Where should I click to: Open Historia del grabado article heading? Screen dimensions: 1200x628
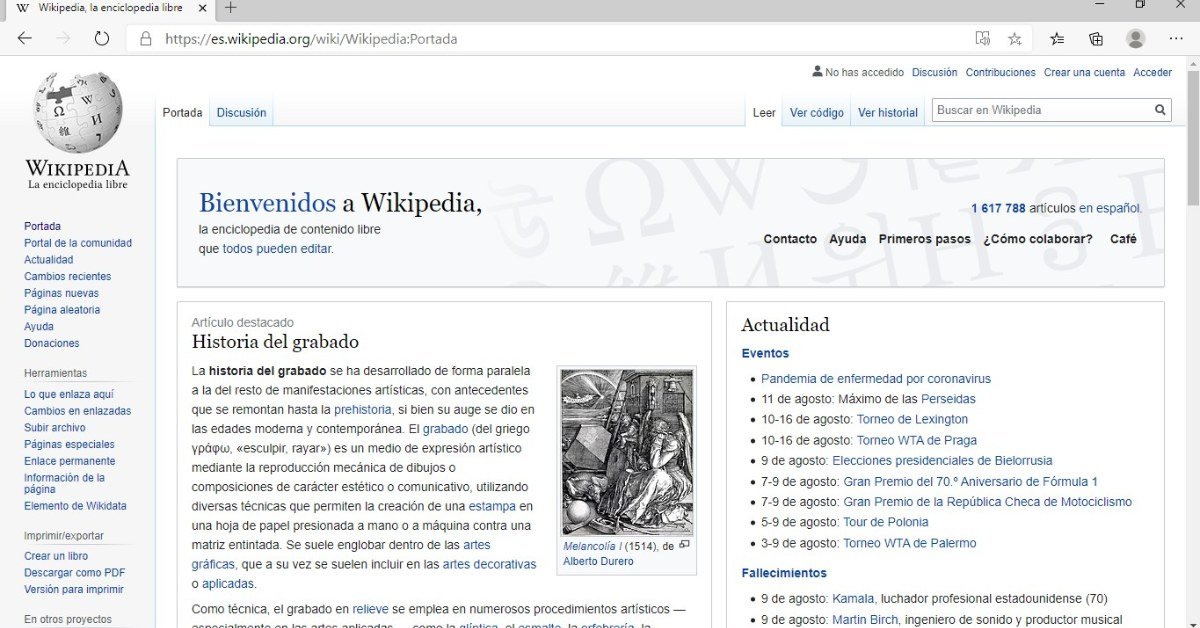coord(275,342)
